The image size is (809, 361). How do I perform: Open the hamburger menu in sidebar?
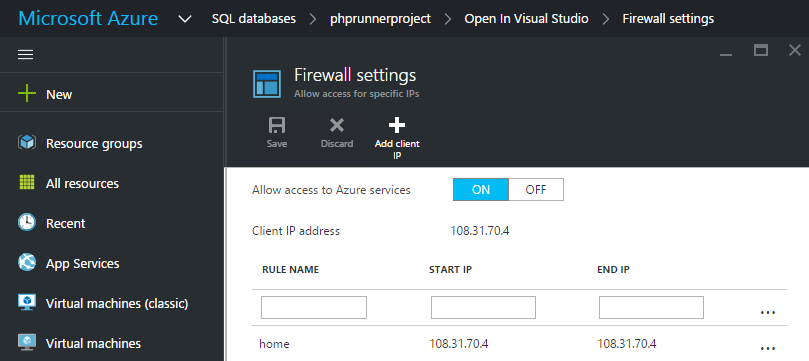point(25,55)
